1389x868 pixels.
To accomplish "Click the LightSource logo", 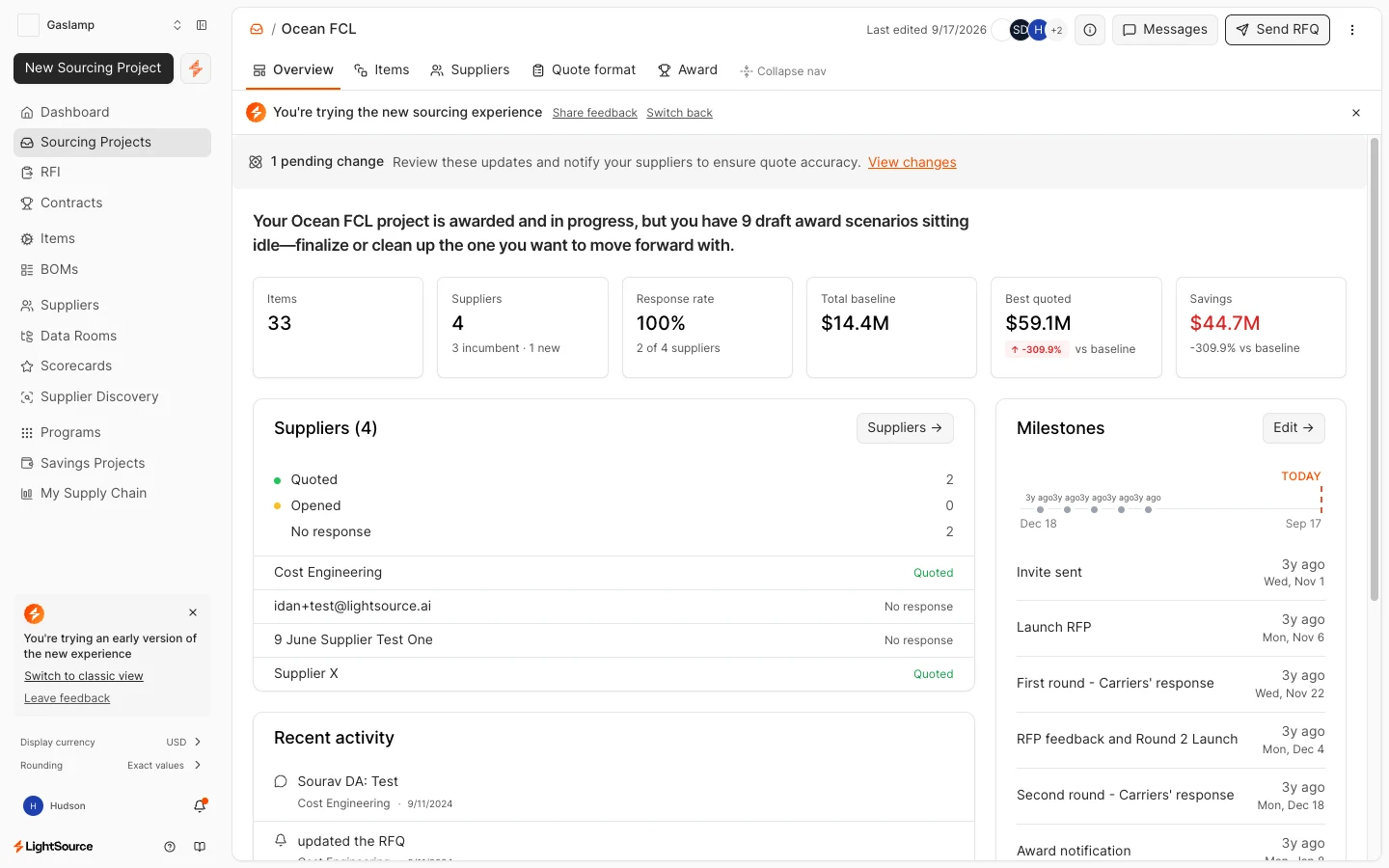I will 53,847.
